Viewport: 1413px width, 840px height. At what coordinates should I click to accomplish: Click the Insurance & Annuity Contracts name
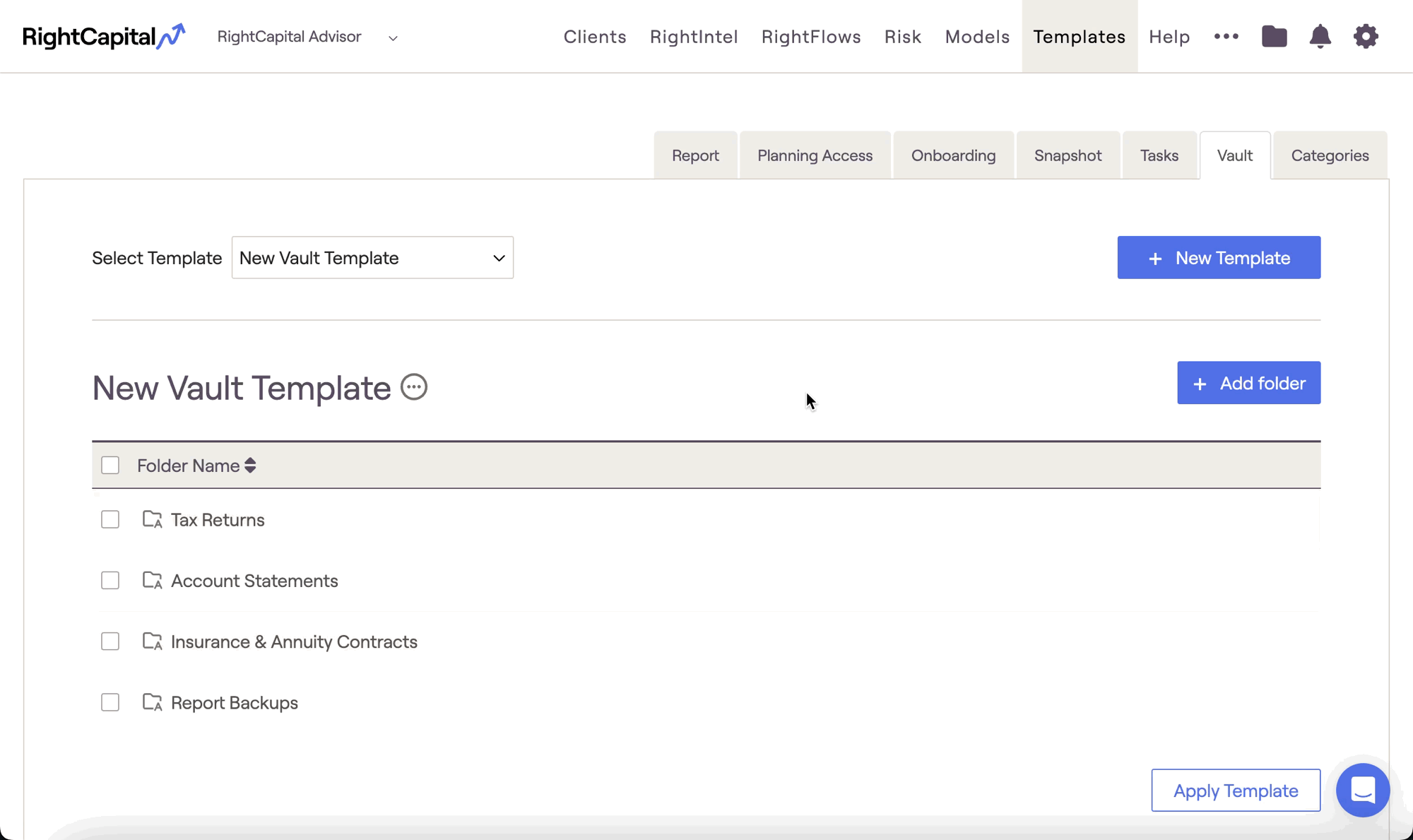pyautogui.click(x=294, y=641)
